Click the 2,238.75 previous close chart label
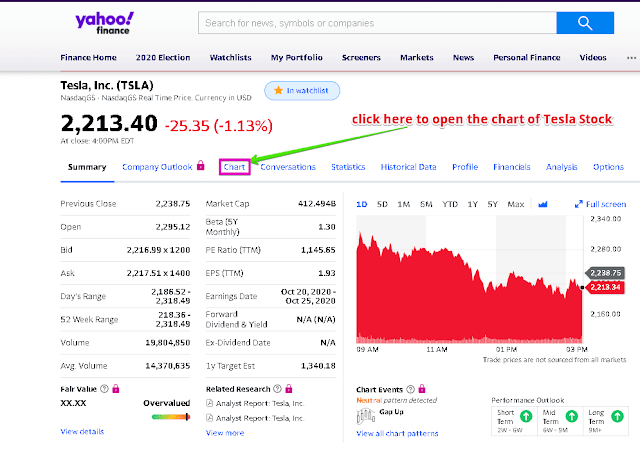The width and height of the screenshot is (640, 451). click(x=605, y=273)
